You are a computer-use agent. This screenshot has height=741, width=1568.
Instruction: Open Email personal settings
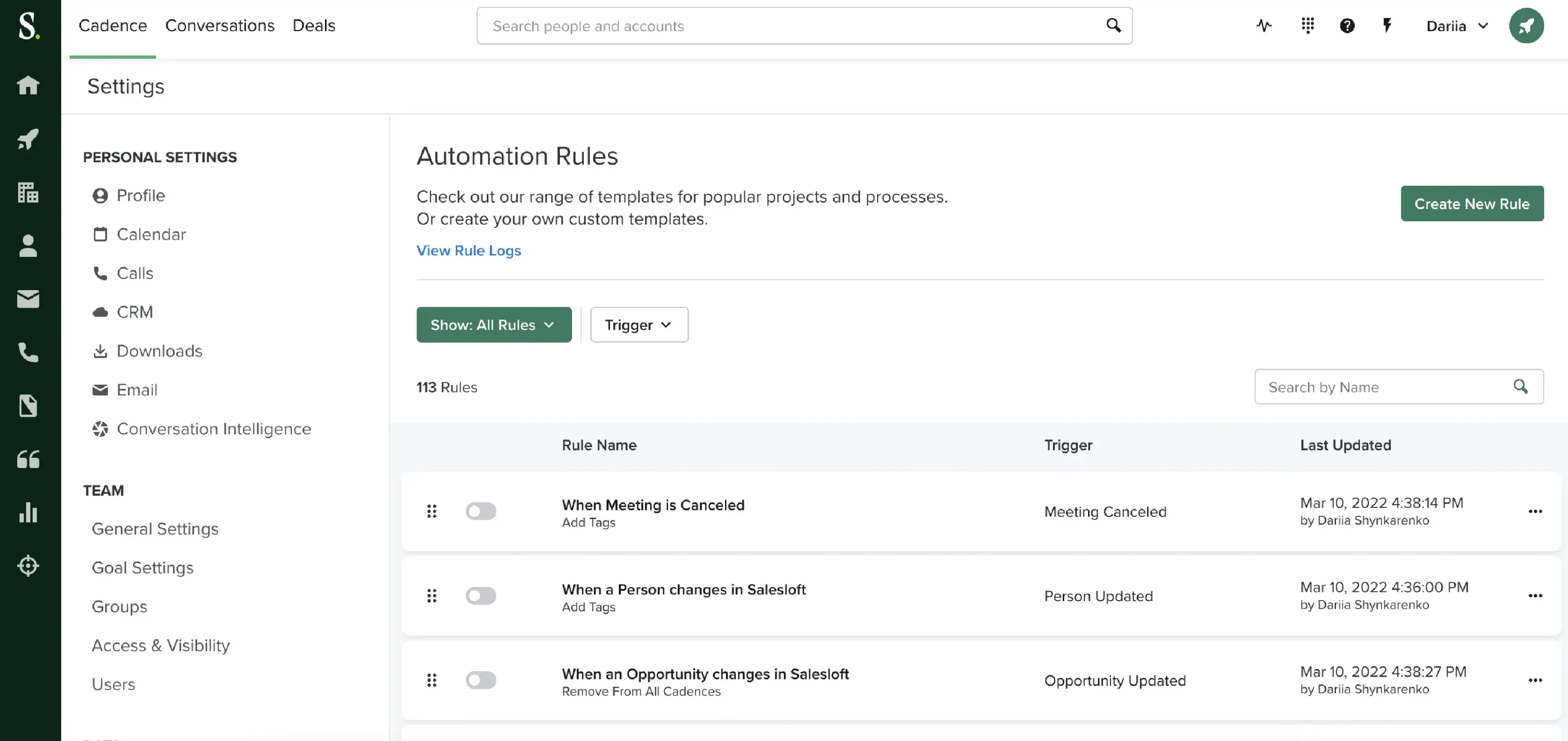click(124, 390)
